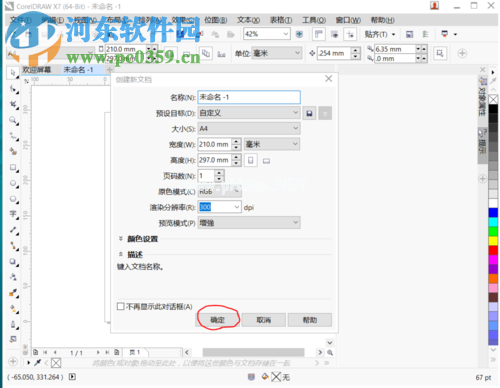Click the 名称 text field
Viewport: 500px width, 388px height.
[x=249, y=97]
